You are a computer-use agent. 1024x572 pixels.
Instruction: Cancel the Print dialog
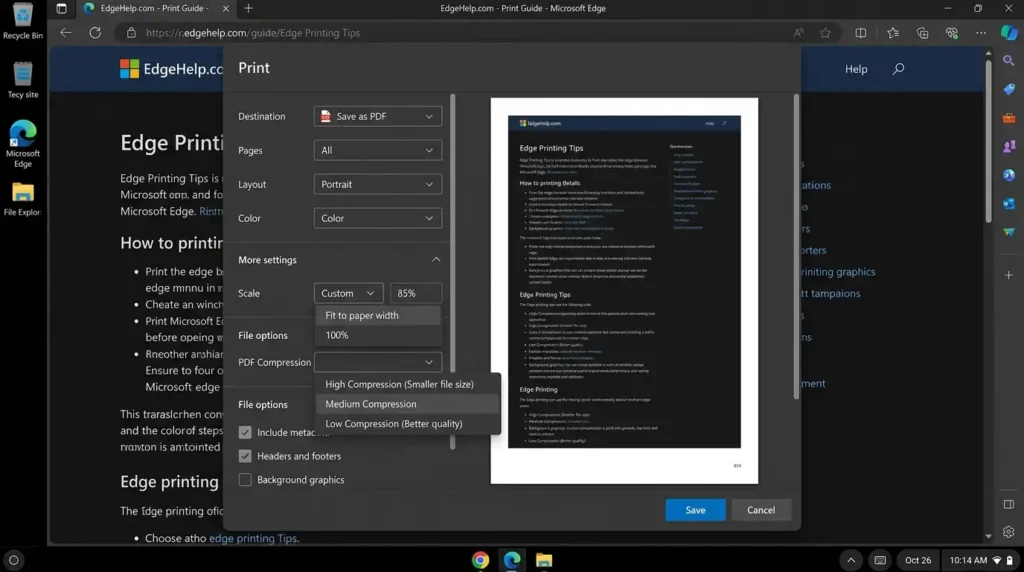761,510
